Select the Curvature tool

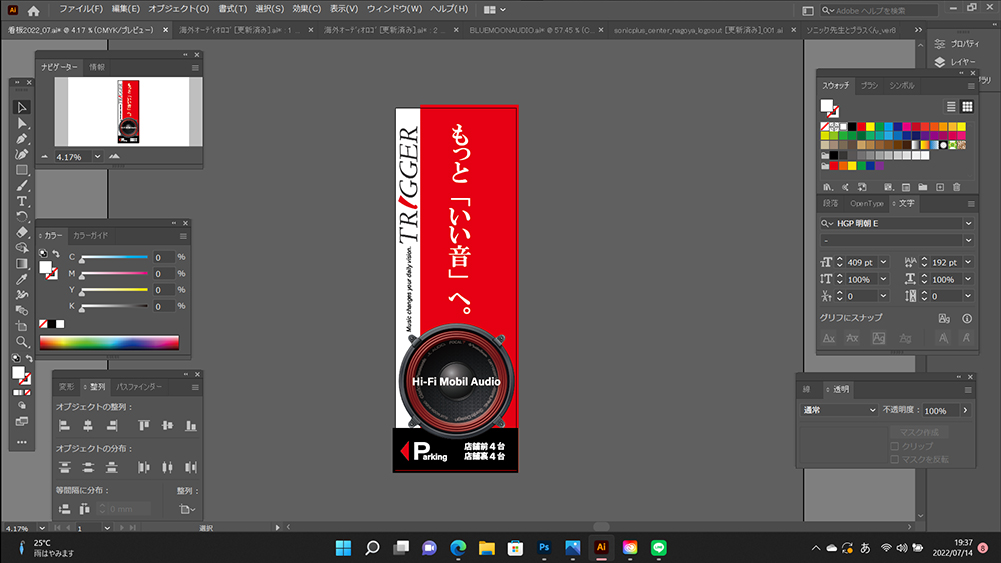(x=22, y=154)
